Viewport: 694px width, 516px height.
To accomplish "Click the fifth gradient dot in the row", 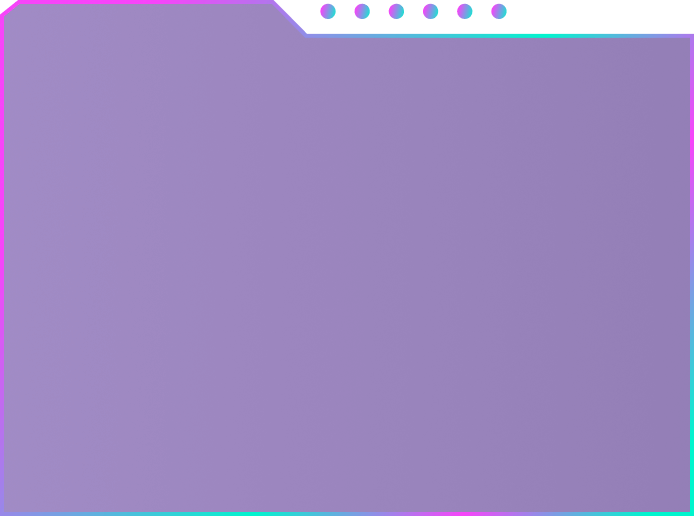I will click(465, 12).
